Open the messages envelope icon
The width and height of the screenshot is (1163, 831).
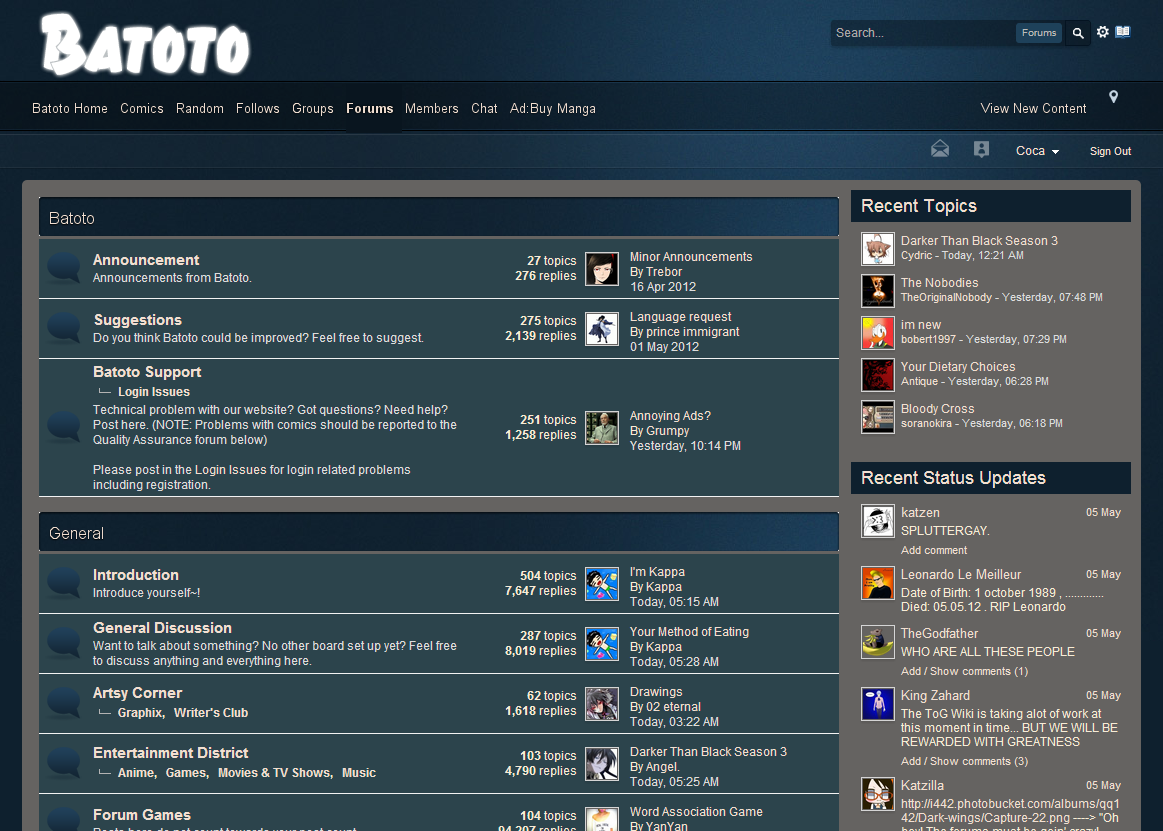940,149
